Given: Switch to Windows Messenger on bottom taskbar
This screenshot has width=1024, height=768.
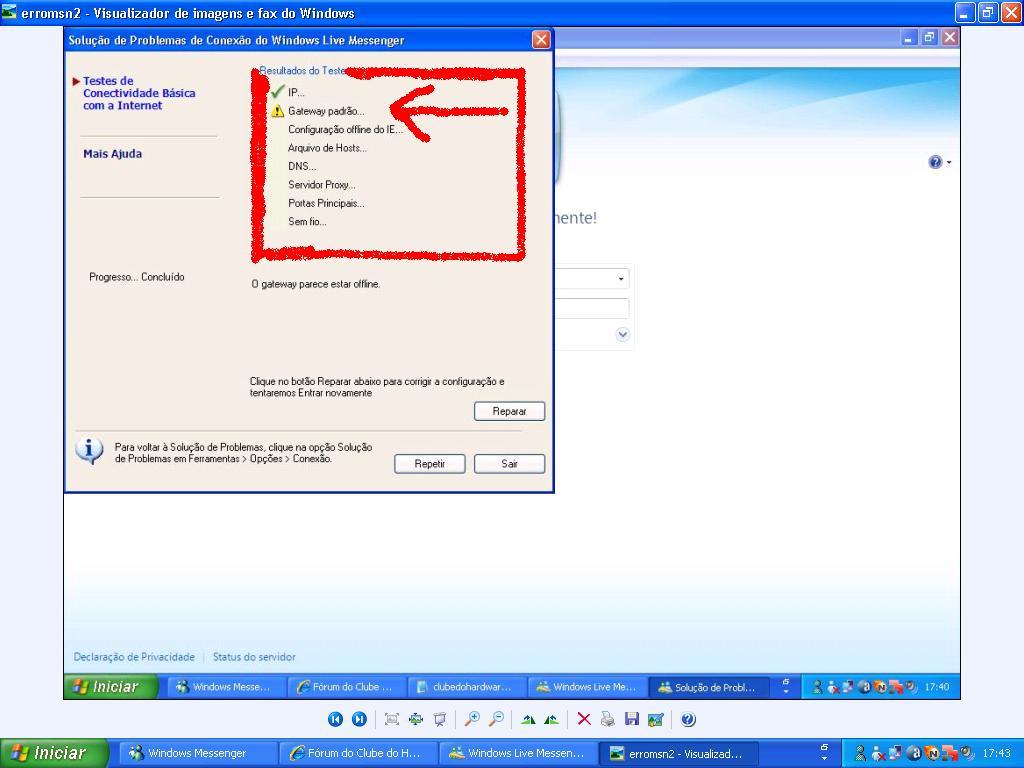Looking at the screenshot, I should (199, 753).
